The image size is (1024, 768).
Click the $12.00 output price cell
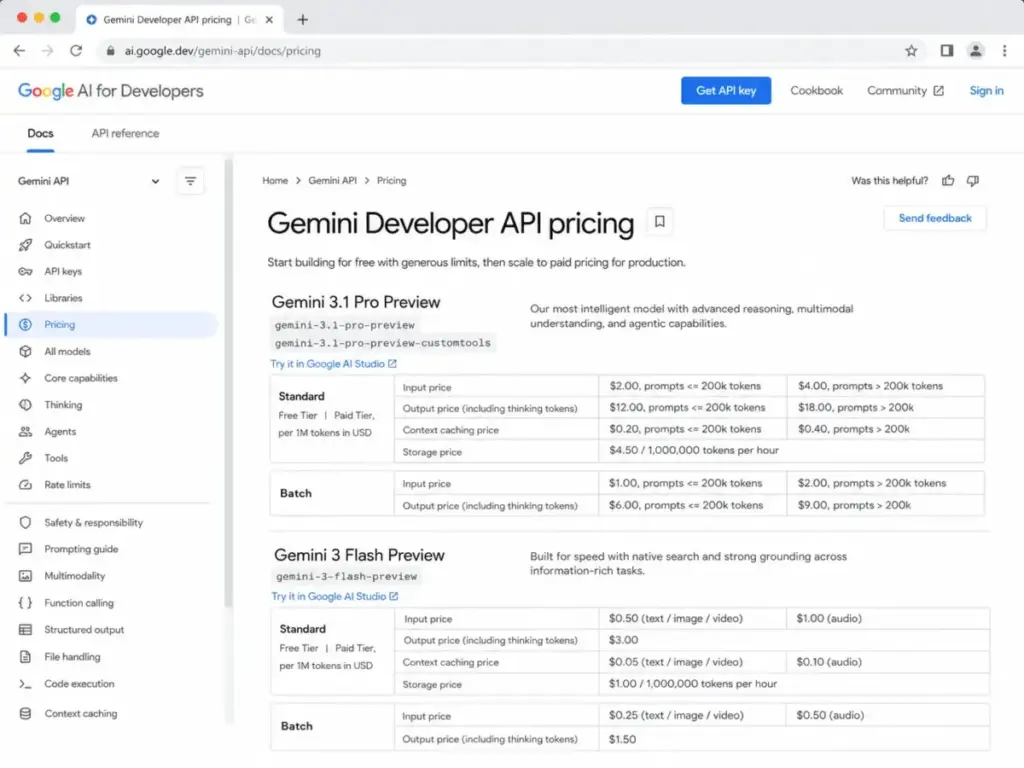692,408
